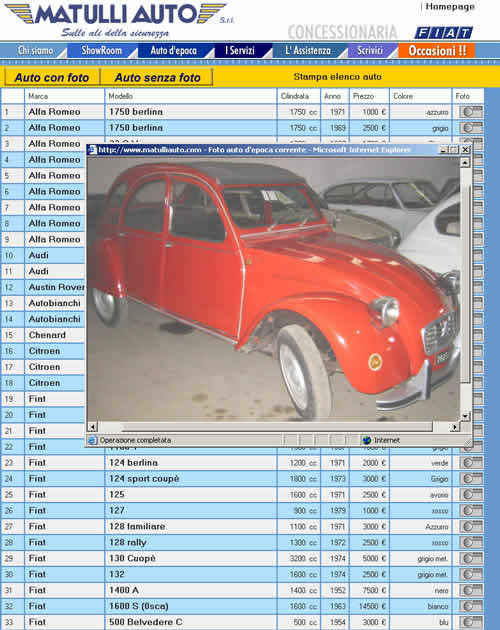This screenshot has width=500, height=630.
Task: Click the red Citroen 2CV photo
Action: [273, 289]
